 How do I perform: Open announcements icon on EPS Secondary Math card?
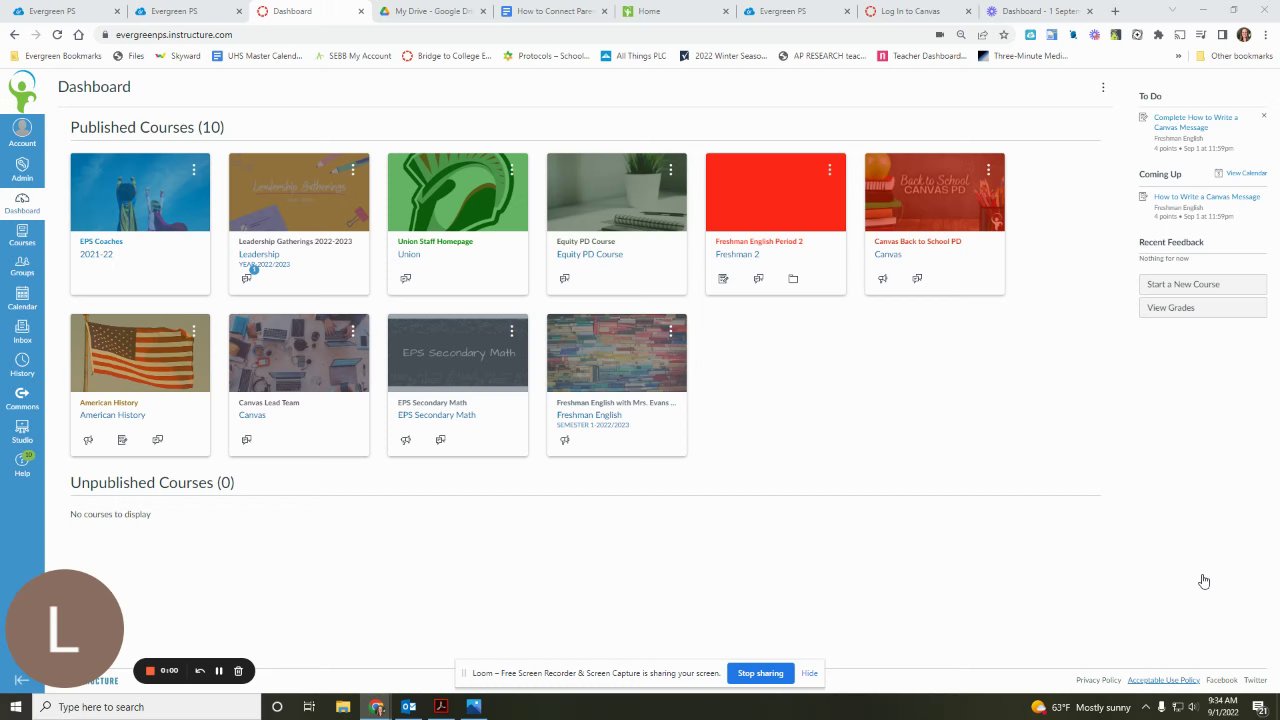click(405, 439)
